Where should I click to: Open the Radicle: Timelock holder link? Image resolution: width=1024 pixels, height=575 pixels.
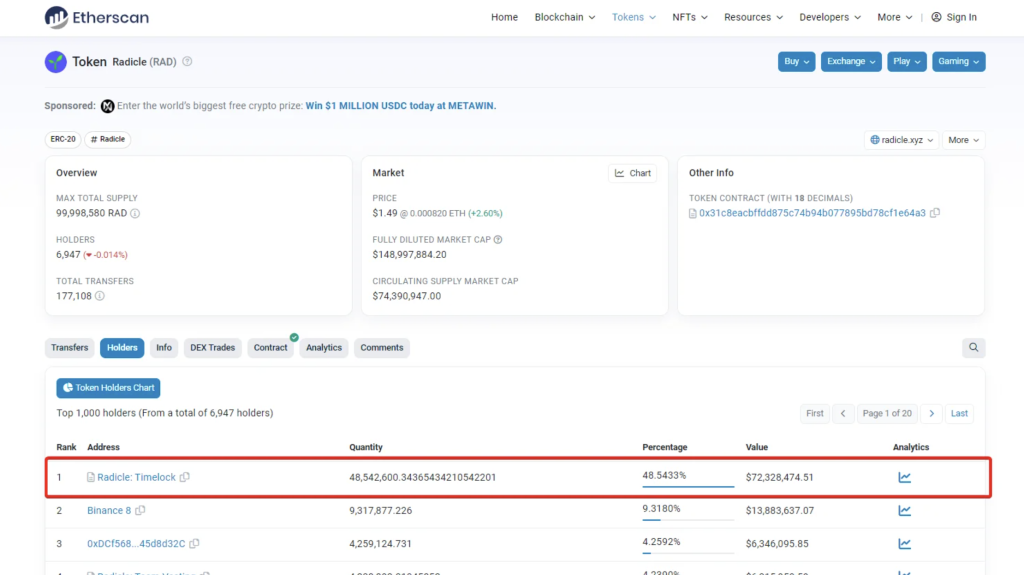click(x=136, y=478)
